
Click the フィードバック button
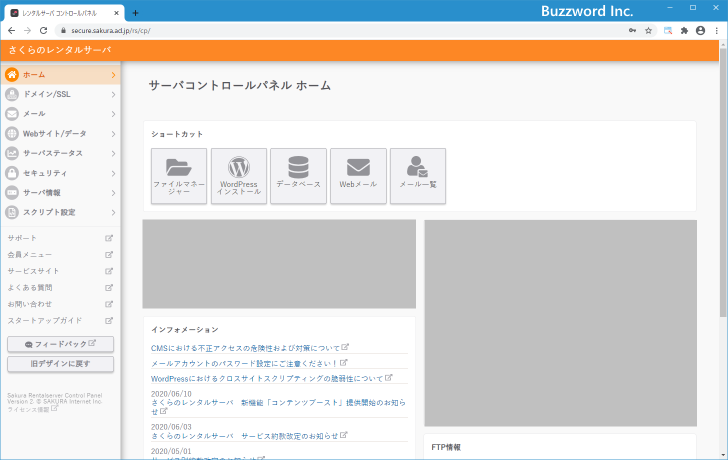tap(60, 344)
